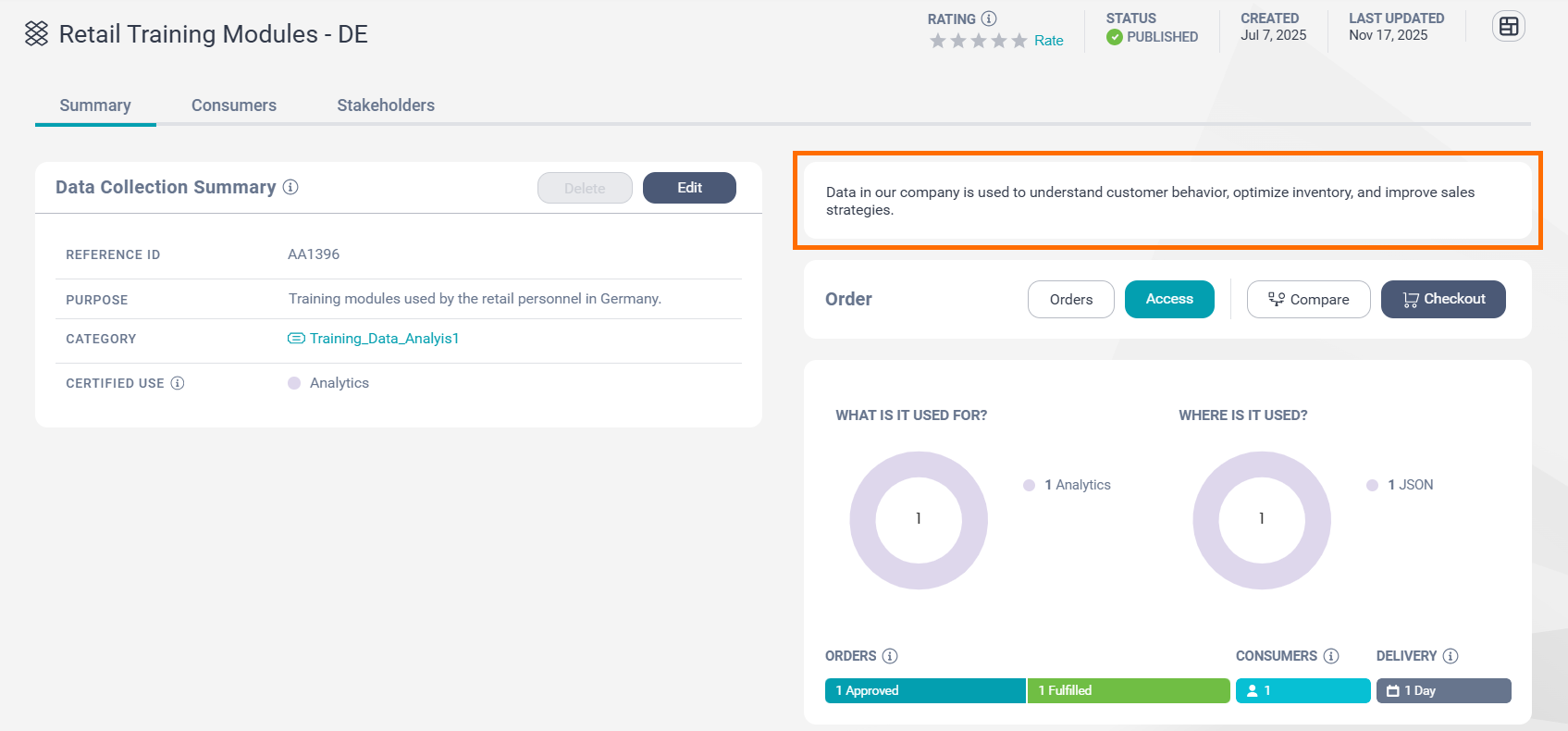Click the Where Is It Used donut chart
Image resolution: width=1568 pixels, height=731 pixels.
(x=1262, y=520)
